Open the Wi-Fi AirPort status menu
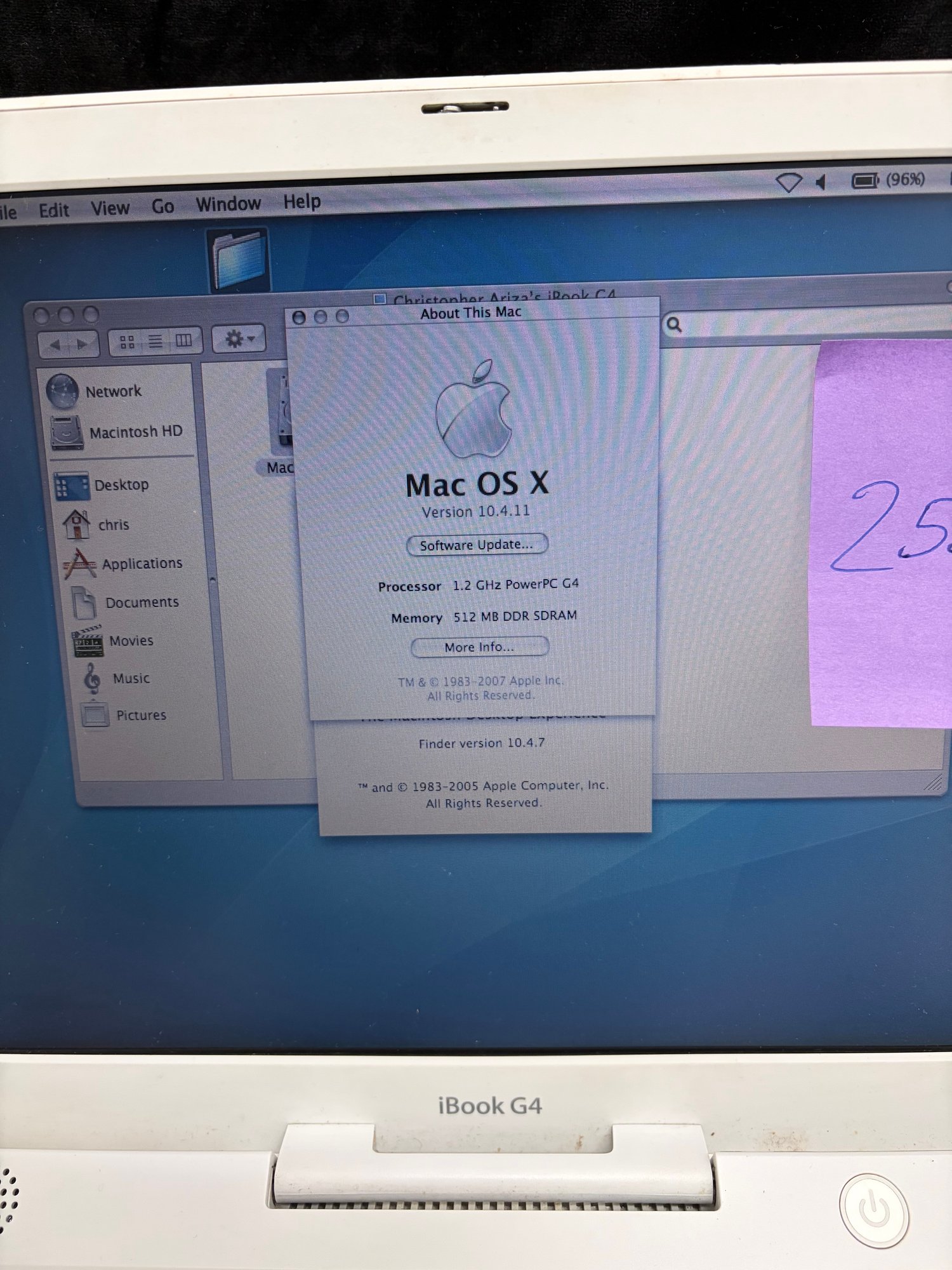The width and height of the screenshot is (952, 1270). tap(789, 183)
